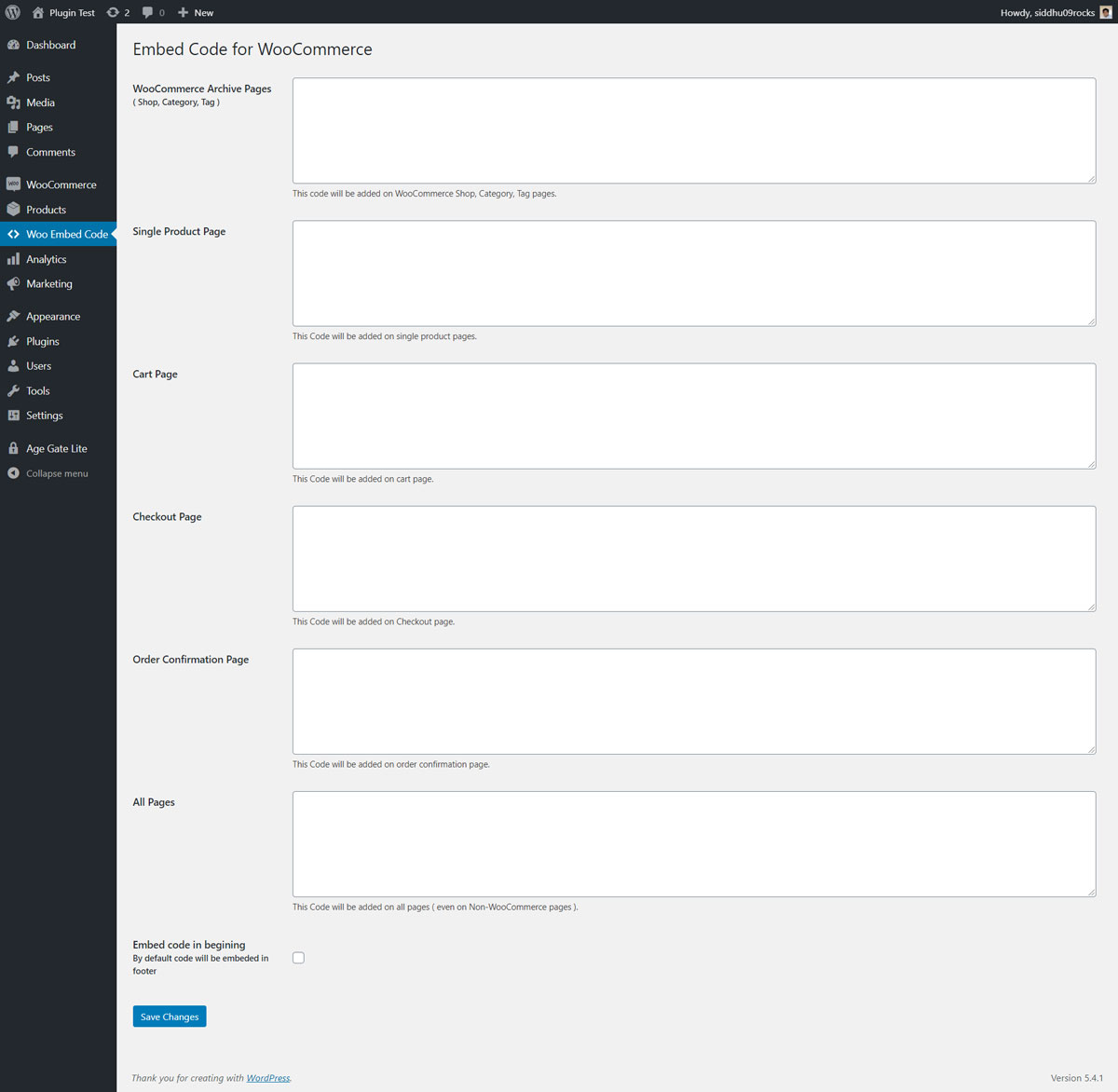The width and height of the screenshot is (1118, 1092).
Task: Click the ( Shop, Category, Tag ) sublabel
Action: click(176, 102)
